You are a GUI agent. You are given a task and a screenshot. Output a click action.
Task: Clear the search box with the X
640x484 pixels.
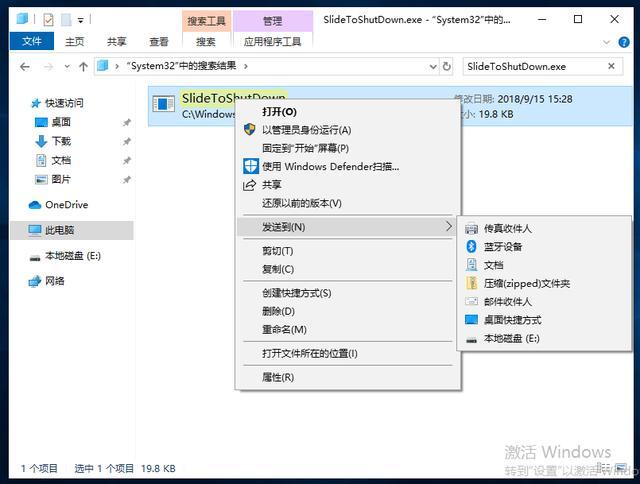tap(611, 66)
